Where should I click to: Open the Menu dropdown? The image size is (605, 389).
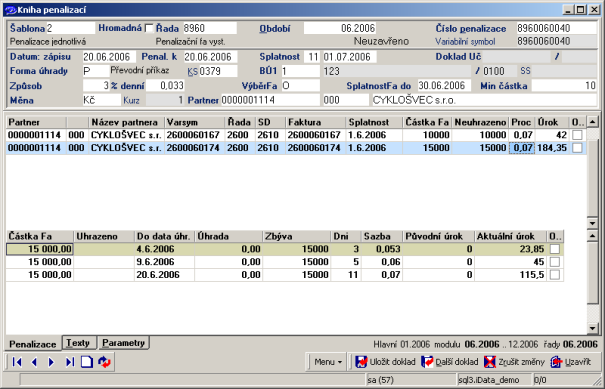pyautogui.click(x=328, y=362)
